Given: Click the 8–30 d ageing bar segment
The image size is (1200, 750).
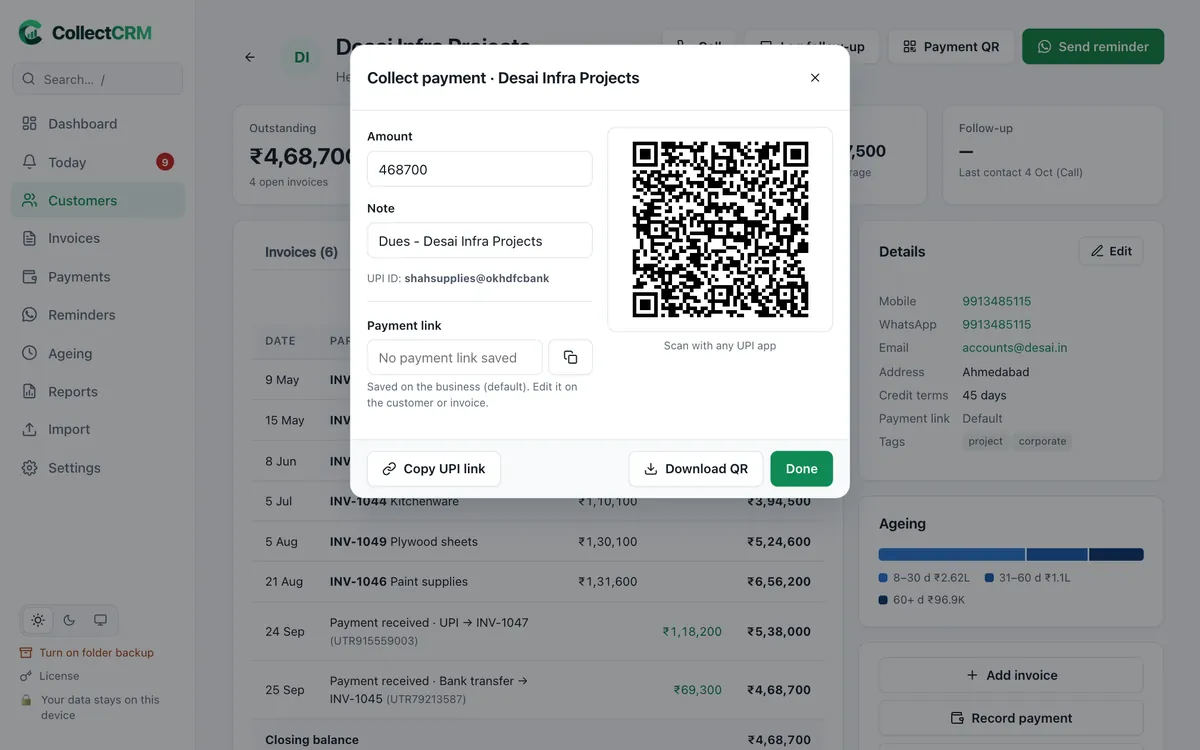Looking at the screenshot, I should click(x=951, y=554).
